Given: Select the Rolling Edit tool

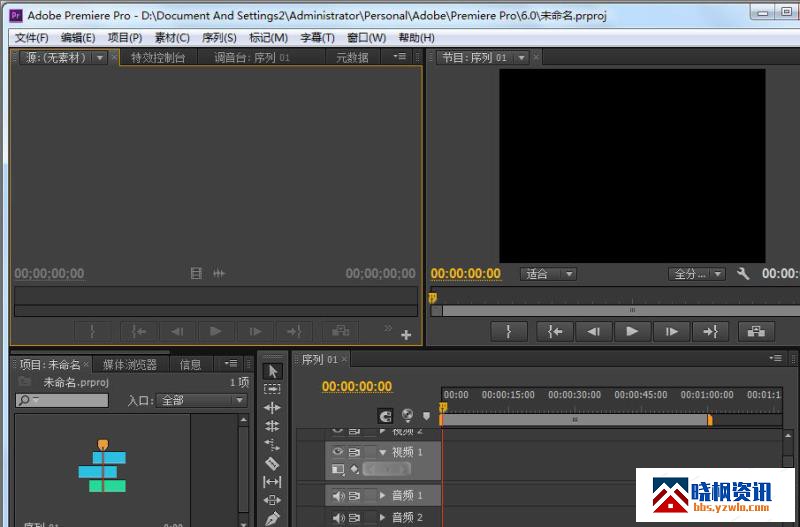Looking at the screenshot, I should [272, 426].
